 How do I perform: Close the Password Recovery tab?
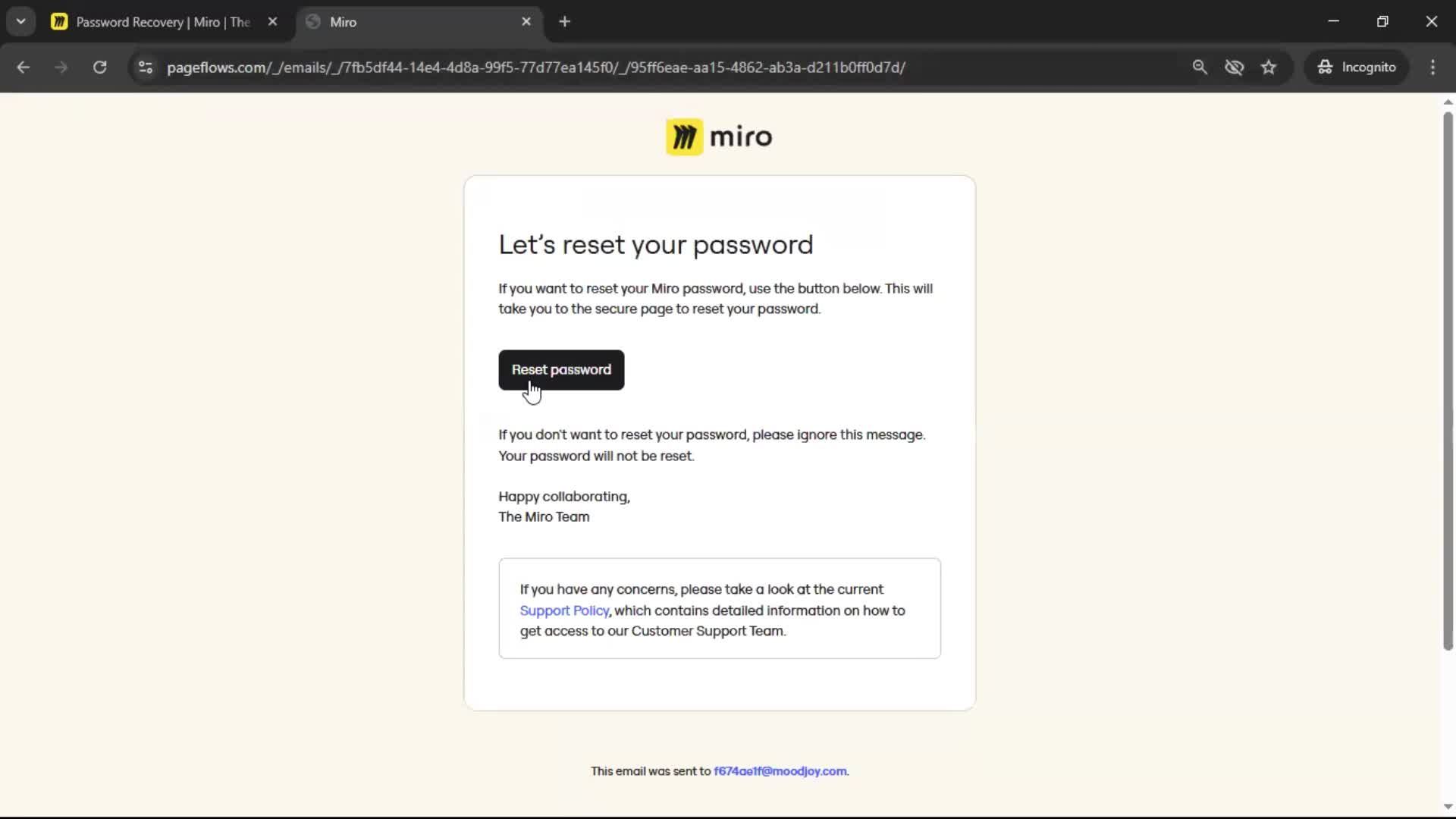pyautogui.click(x=272, y=22)
